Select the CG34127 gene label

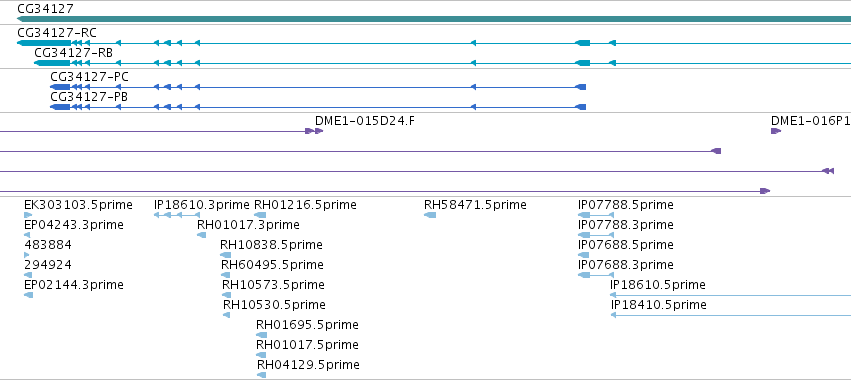[x=46, y=9]
